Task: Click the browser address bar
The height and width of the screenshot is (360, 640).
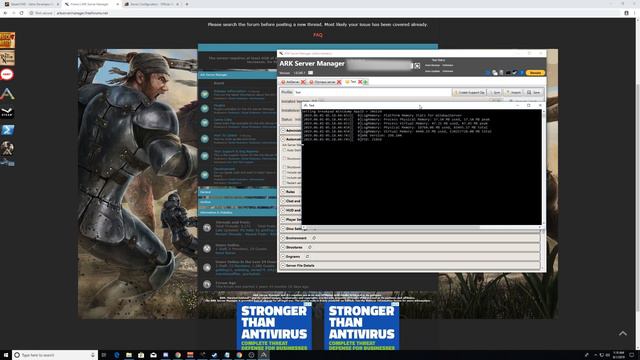Action: (324, 13)
